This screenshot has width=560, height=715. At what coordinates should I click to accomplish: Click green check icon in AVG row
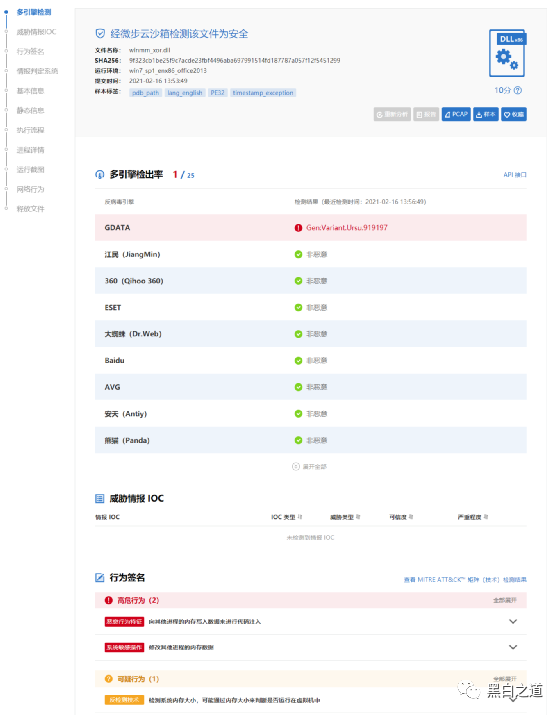(x=298, y=387)
